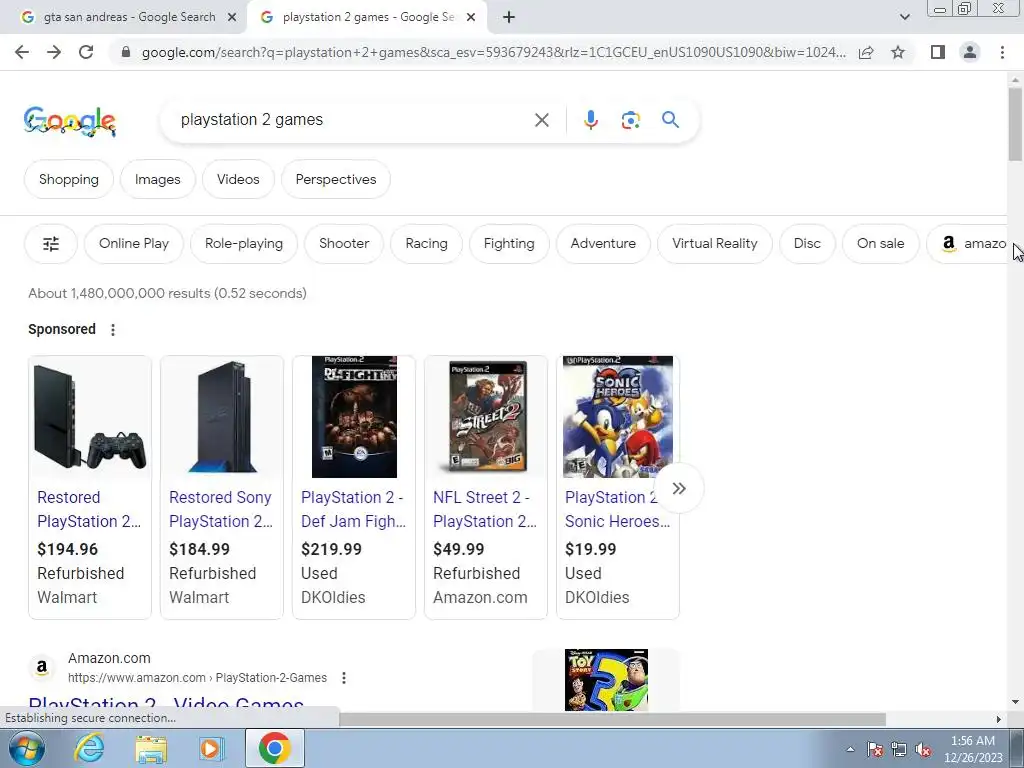Open a new browser tab
This screenshot has width=1024, height=768.
[x=509, y=18]
